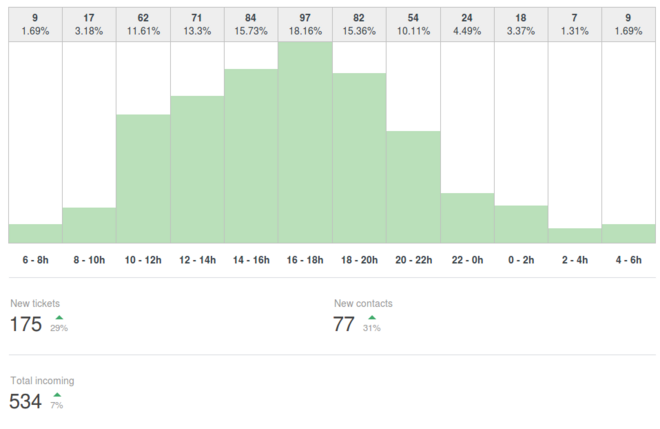The width and height of the screenshot is (660, 429).
Task: Click the 6 - 8h time axis label
Action: [35, 260]
